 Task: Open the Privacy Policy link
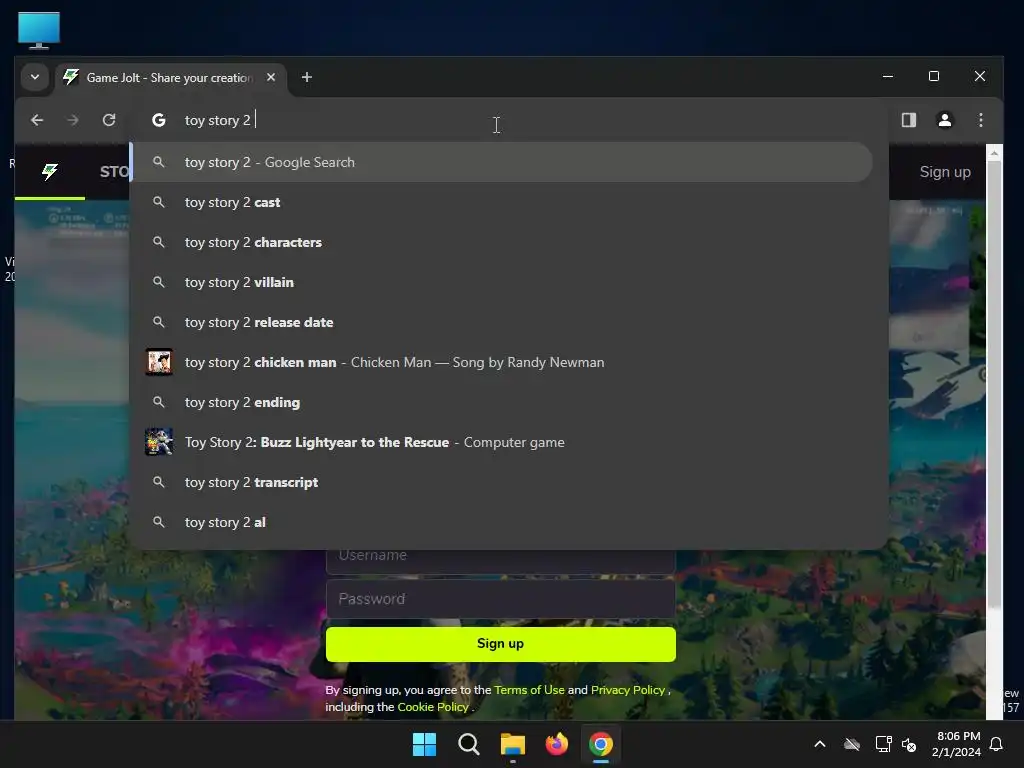(628, 690)
